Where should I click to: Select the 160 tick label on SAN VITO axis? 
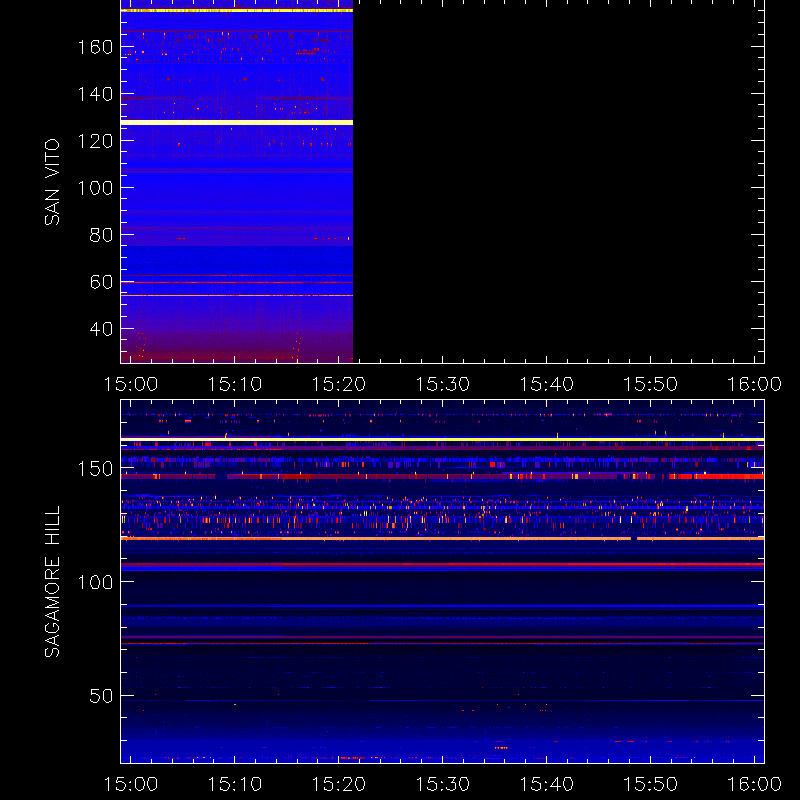coord(95,47)
